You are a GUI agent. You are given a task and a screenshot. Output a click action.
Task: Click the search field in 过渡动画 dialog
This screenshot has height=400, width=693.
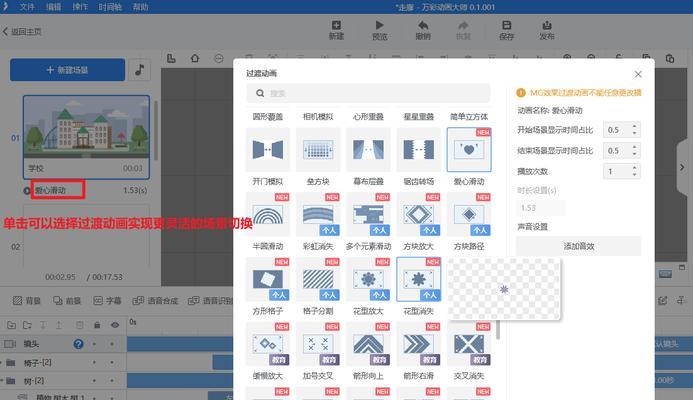click(368, 93)
